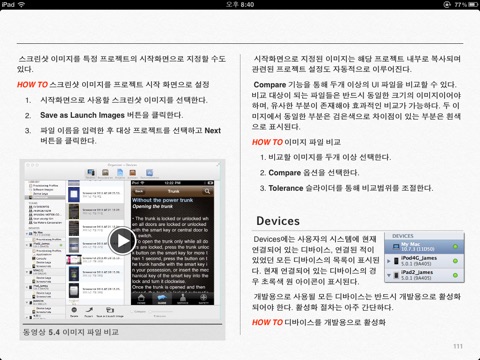Click the green status dot beside My Mac
Screen dimensions: 480x360
click(x=455, y=247)
